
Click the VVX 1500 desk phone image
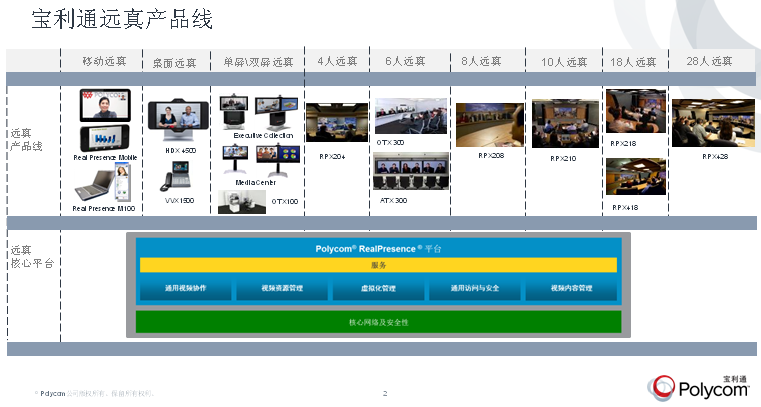click(x=176, y=177)
